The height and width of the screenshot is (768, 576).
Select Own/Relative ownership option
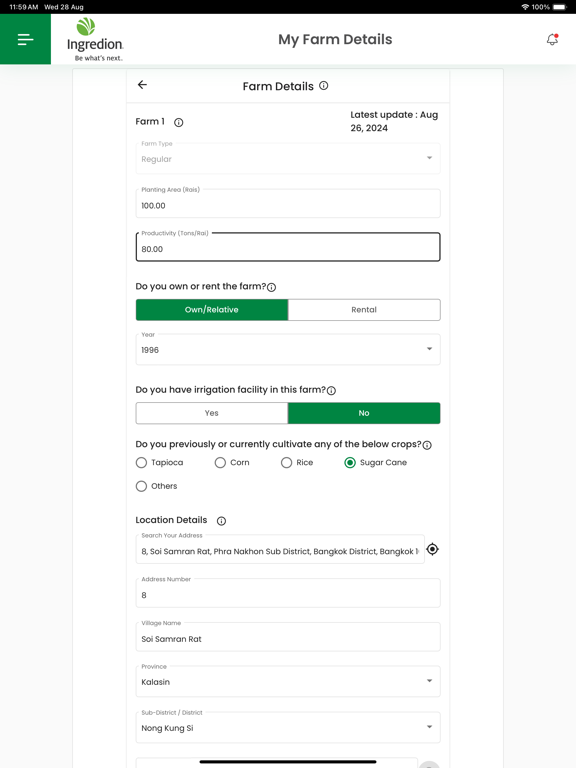tap(212, 310)
